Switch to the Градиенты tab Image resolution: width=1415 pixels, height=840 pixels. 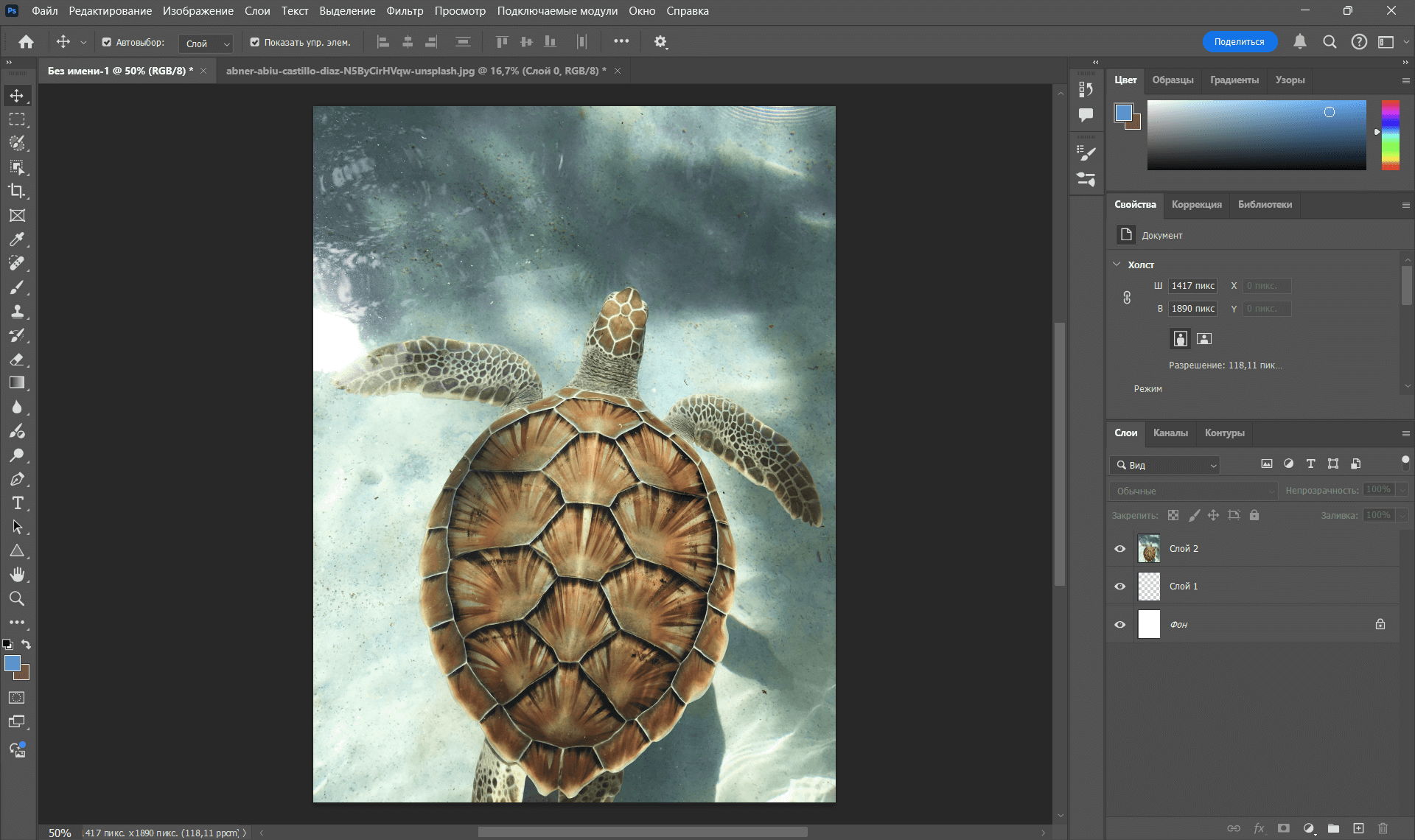(1234, 80)
